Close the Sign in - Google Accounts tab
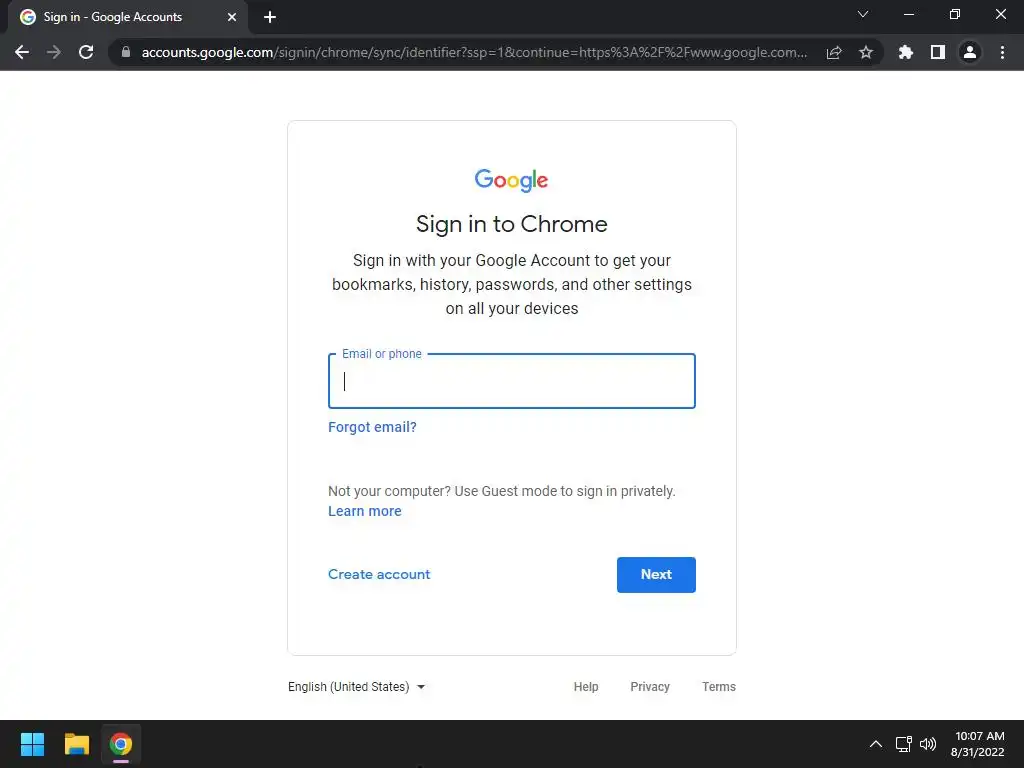 tap(232, 17)
